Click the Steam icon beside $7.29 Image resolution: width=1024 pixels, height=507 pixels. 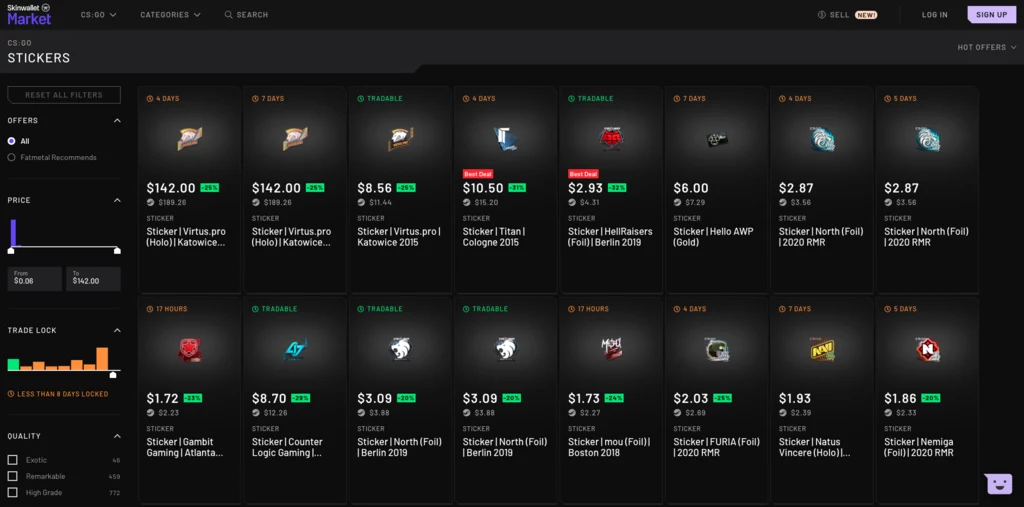click(x=677, y=203)
